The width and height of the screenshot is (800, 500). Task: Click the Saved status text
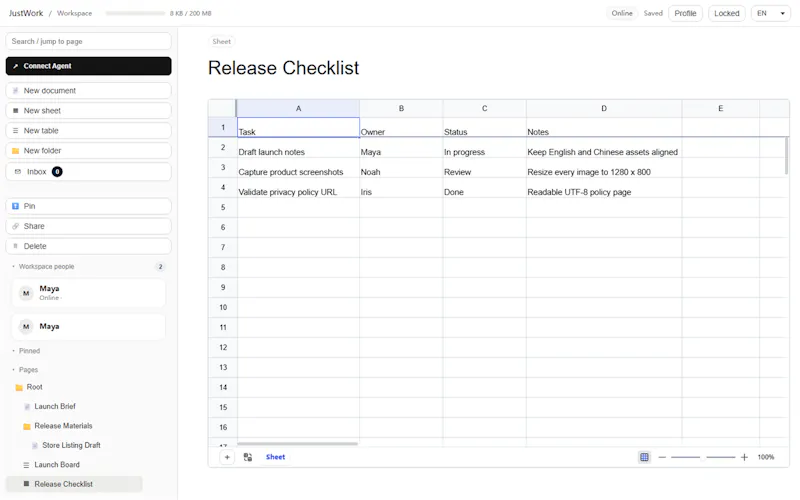tap(653, 13)
